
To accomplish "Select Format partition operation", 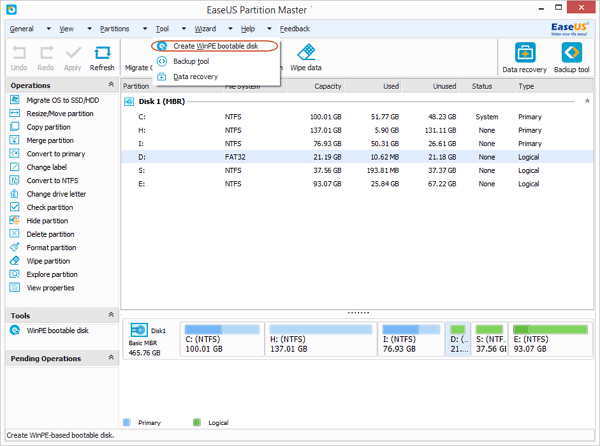I will [43, 247].
